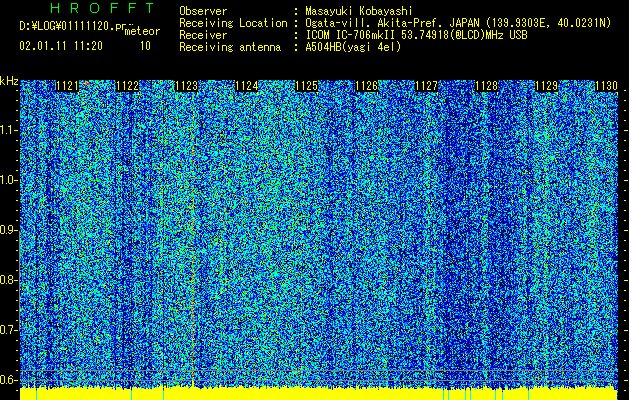Click the 1126 time marker

click(x=367, y=86)
